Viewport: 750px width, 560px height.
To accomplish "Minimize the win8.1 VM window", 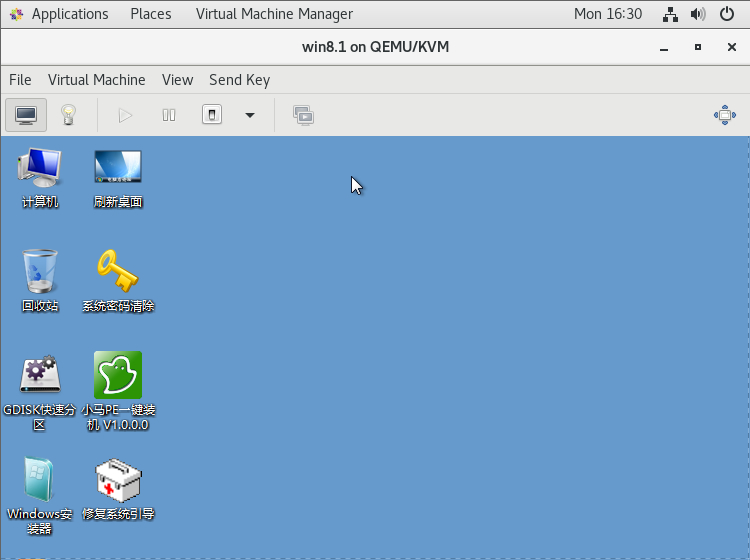I will 664,47.
